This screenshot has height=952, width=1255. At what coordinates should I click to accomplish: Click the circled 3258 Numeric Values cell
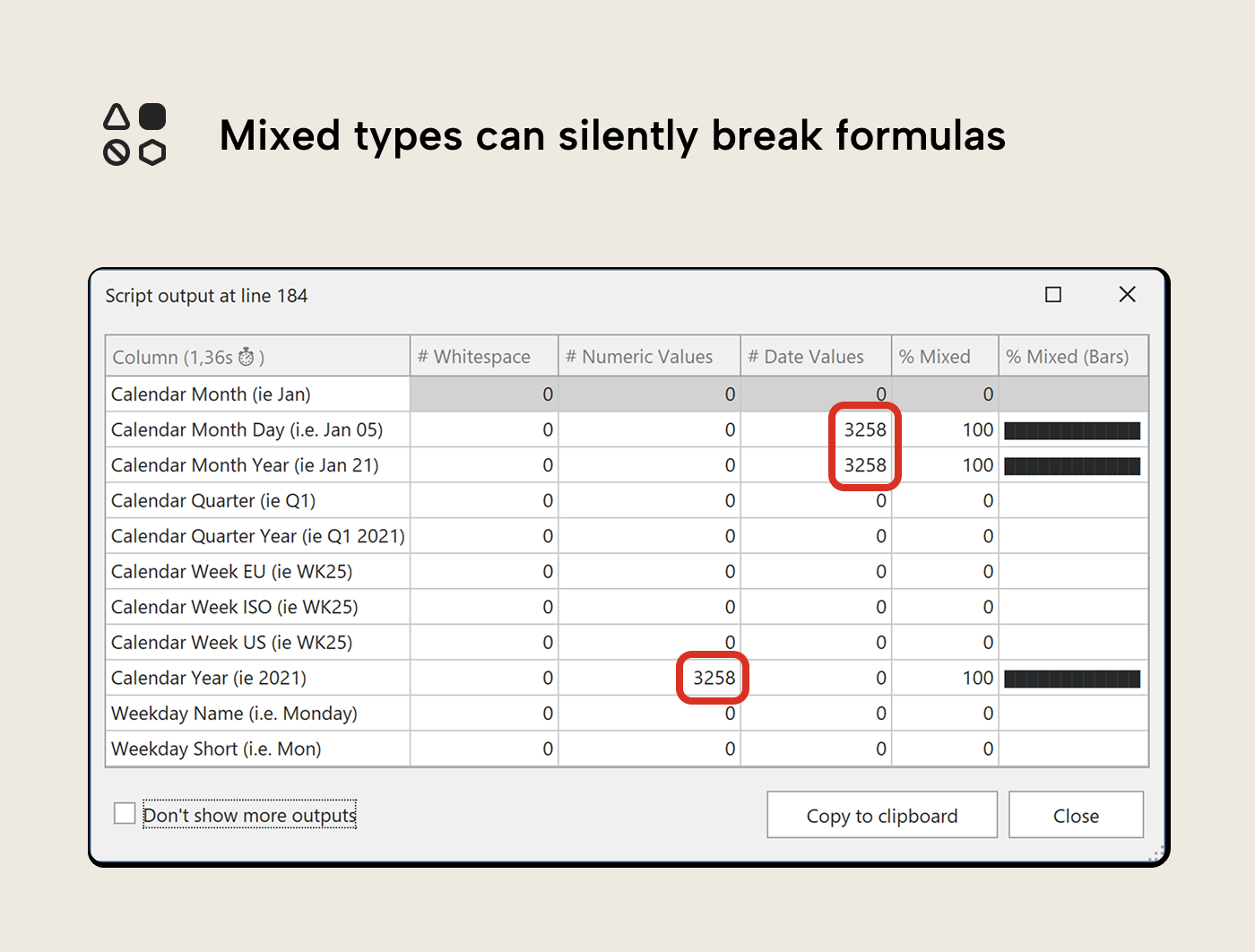pos(712,678)
